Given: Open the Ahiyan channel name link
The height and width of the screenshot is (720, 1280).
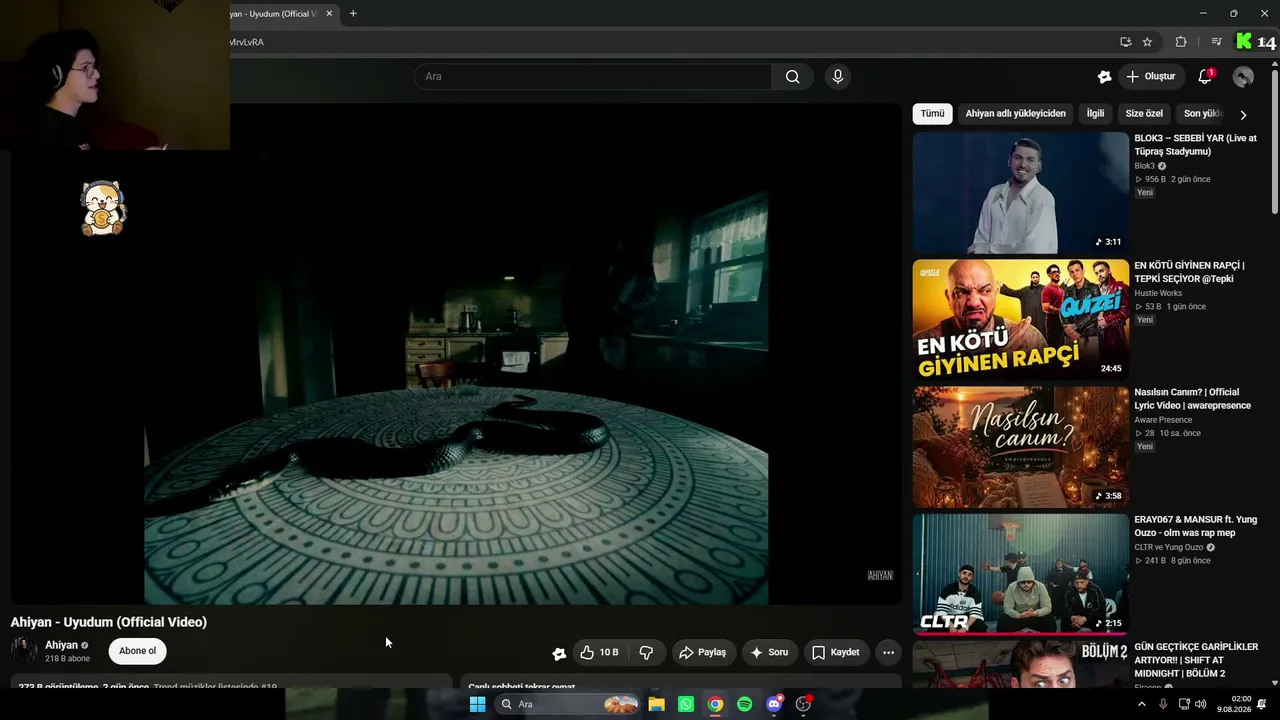Looking at the screenshot, I should coord(61,645).
